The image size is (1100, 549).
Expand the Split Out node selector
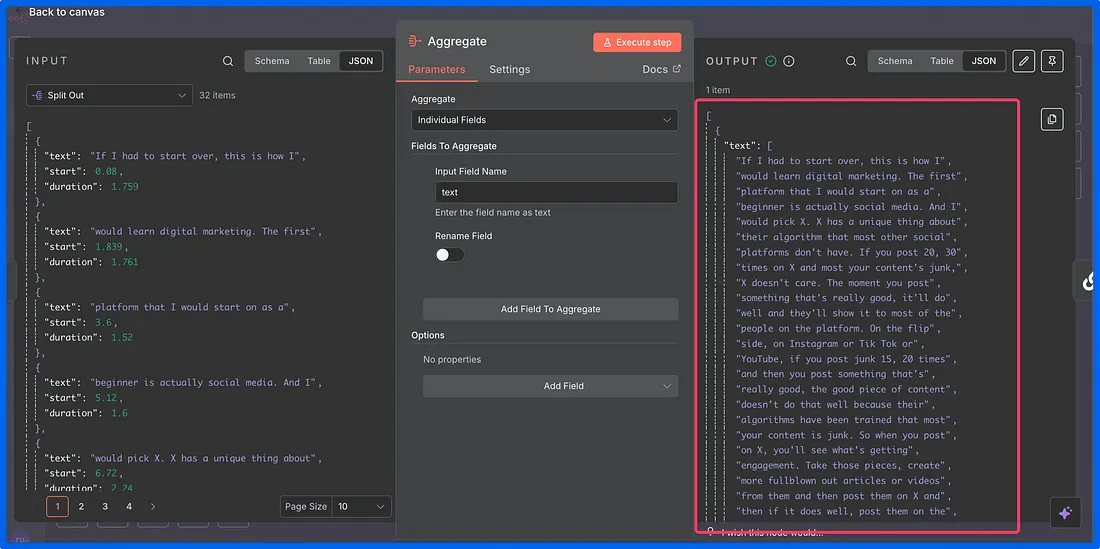coord(109,95)
